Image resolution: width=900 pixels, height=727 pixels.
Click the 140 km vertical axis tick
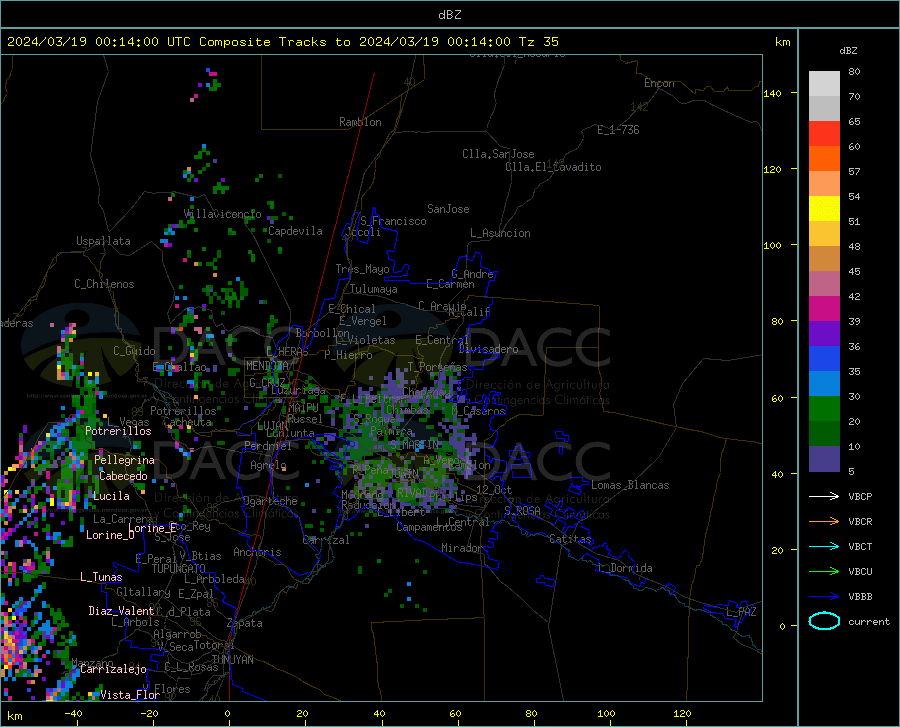[772, 93]
